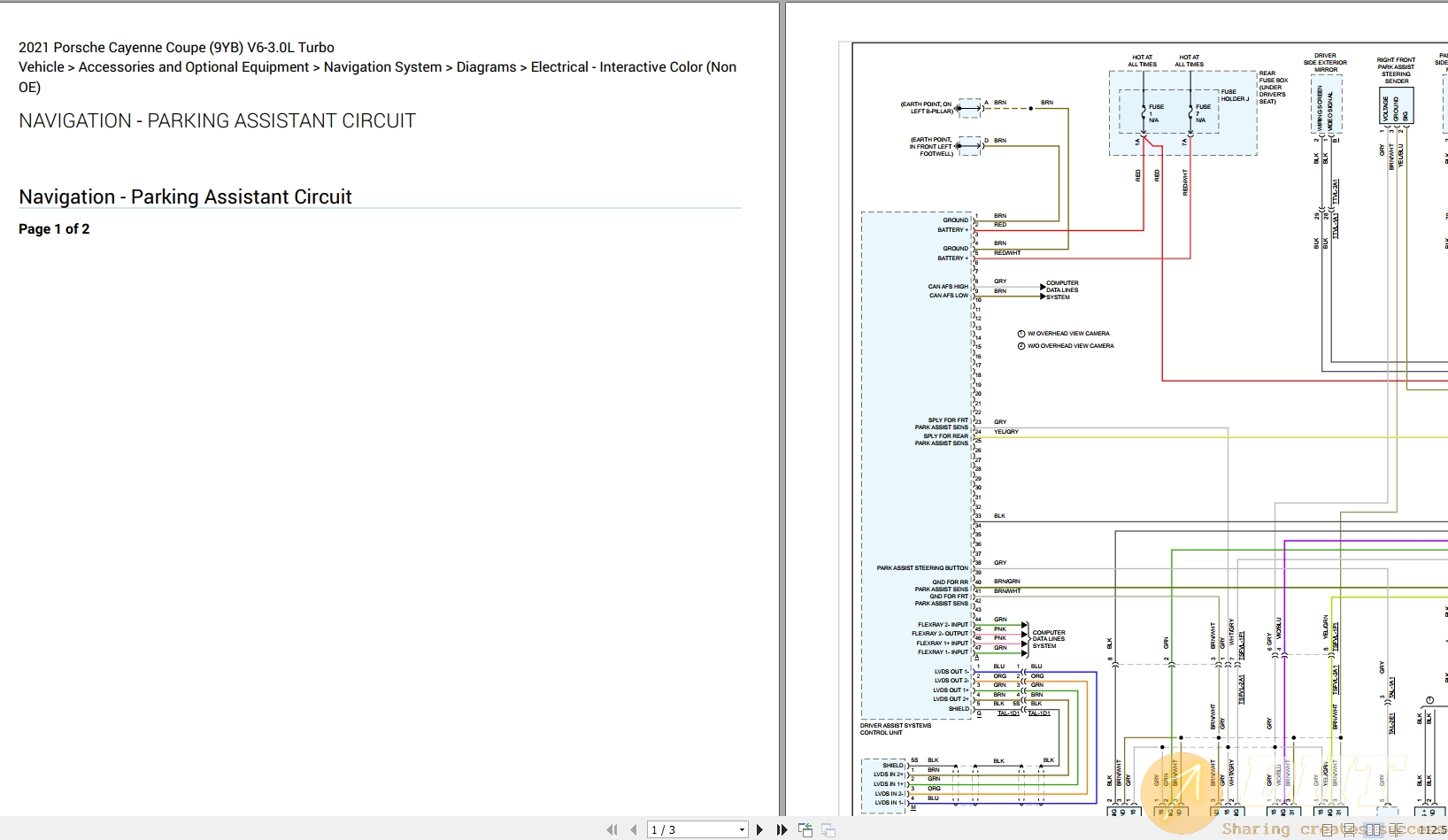Click the 112.5 zoom level value

click(1432, 829)
